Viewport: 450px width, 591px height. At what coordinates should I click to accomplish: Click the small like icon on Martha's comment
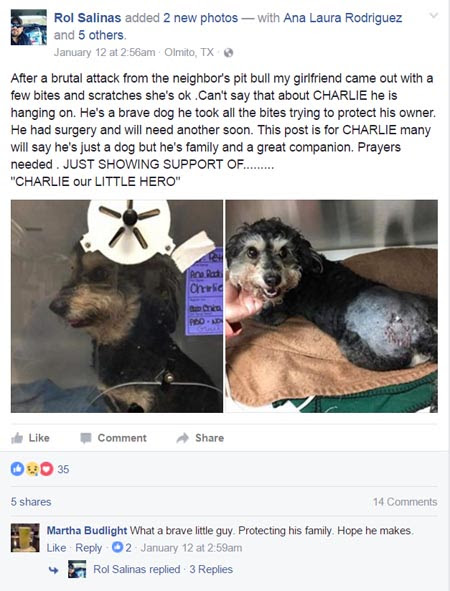pos(118,547)
